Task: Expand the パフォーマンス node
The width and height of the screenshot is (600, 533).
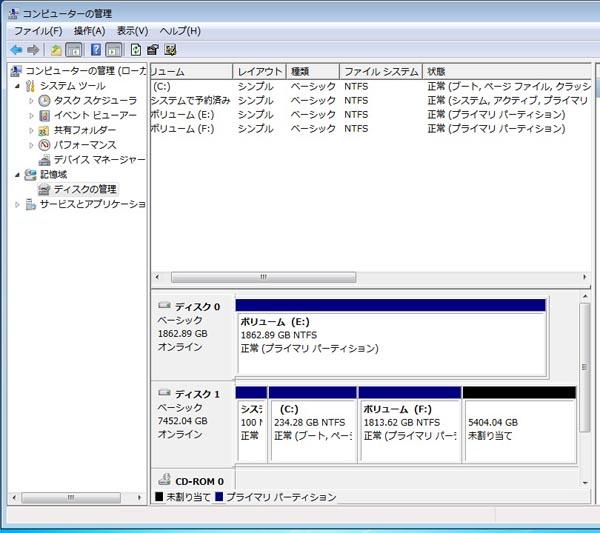Action: click(x=31, y=145)
